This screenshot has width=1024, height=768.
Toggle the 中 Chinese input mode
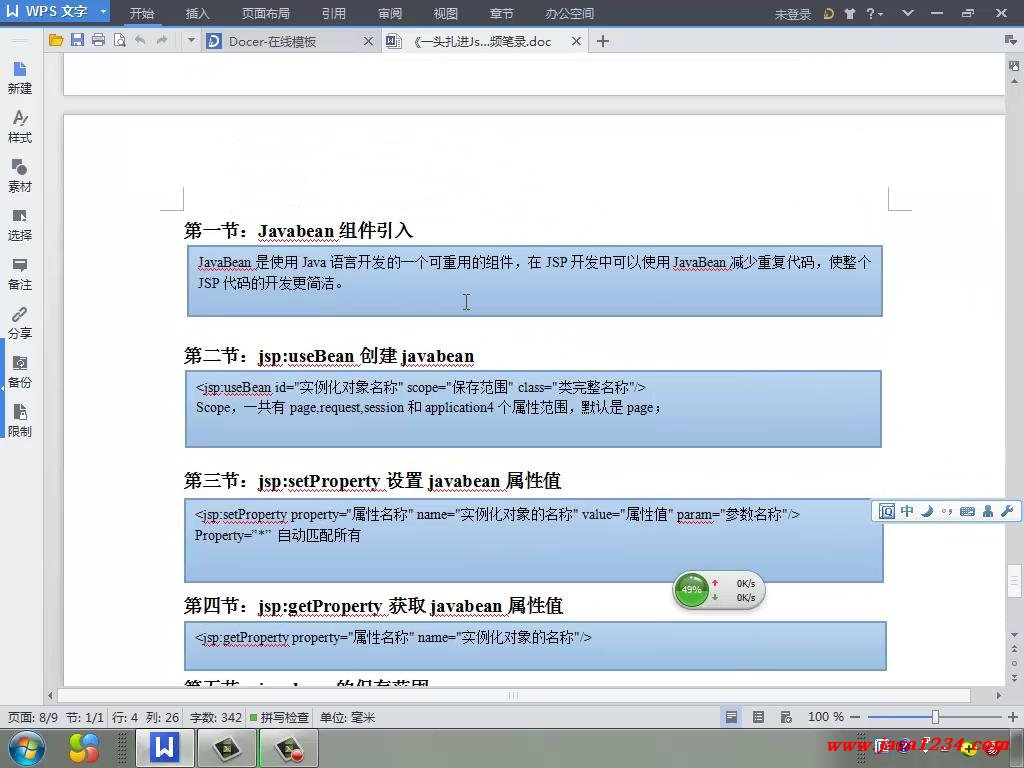point(907,511)
